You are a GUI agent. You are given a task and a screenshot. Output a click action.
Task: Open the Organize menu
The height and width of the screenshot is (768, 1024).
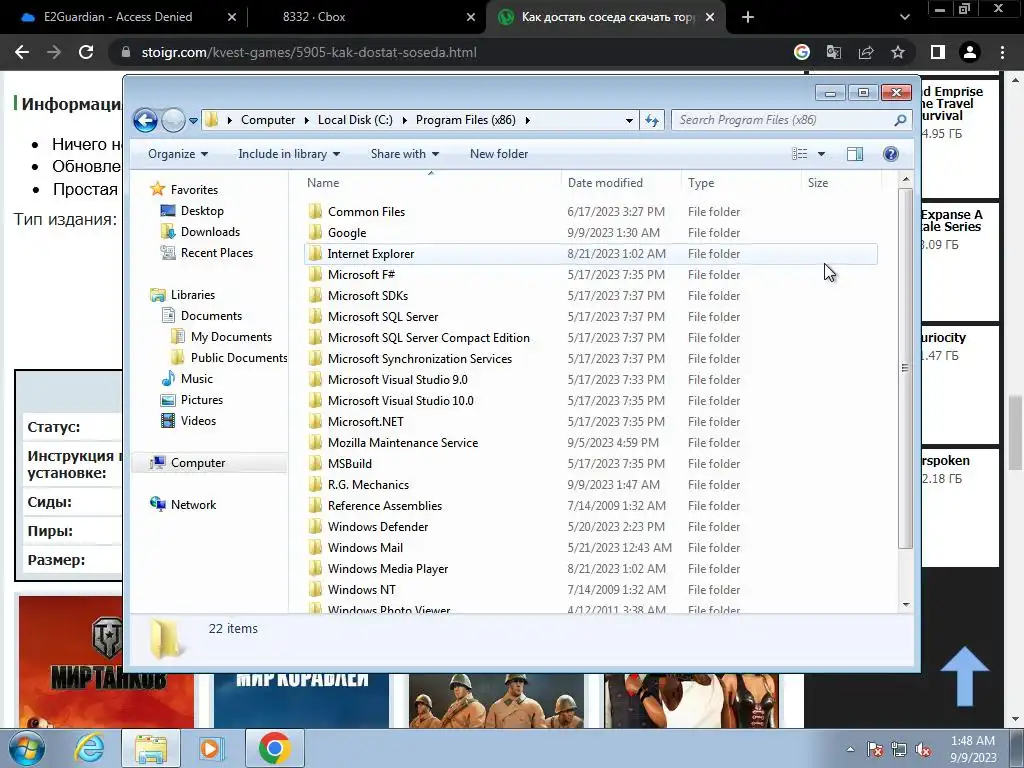[x=178, y=154]
